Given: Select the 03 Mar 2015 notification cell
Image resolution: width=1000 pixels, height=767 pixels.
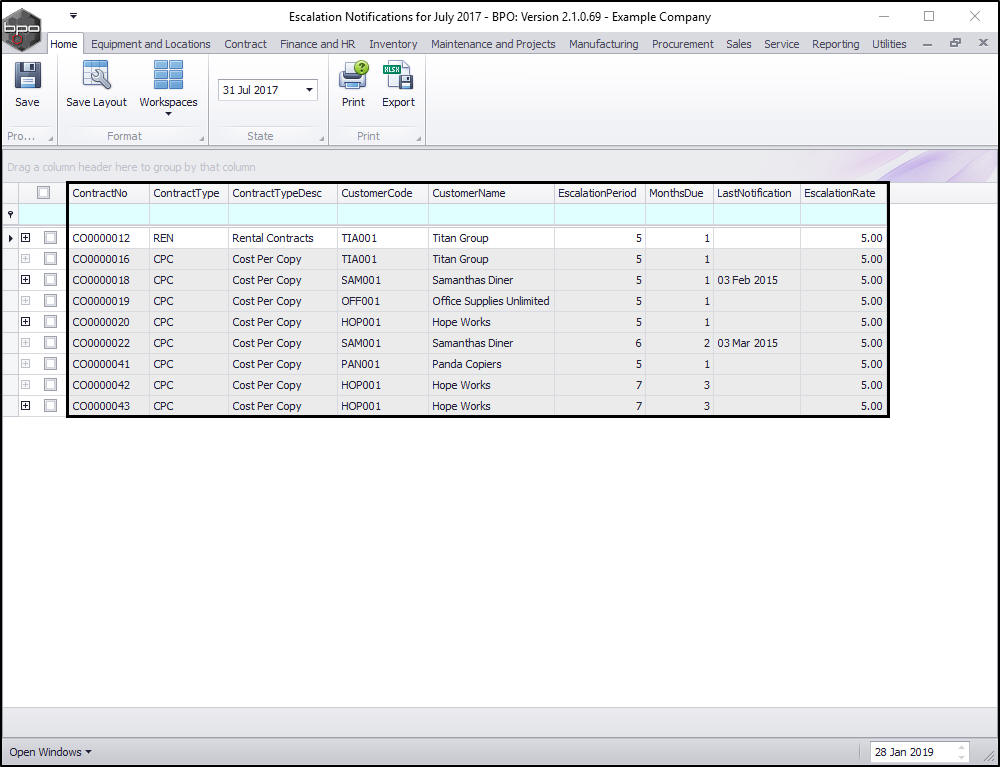Looking at the screenshot, I should point(756,343).
